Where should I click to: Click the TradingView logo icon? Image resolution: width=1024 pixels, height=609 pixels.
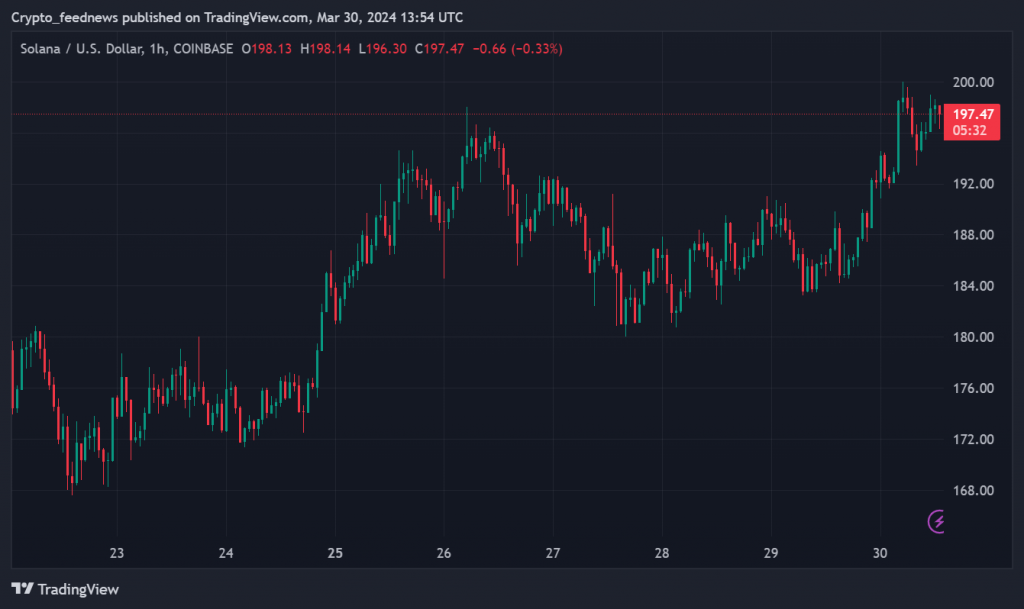coord(22,589)
